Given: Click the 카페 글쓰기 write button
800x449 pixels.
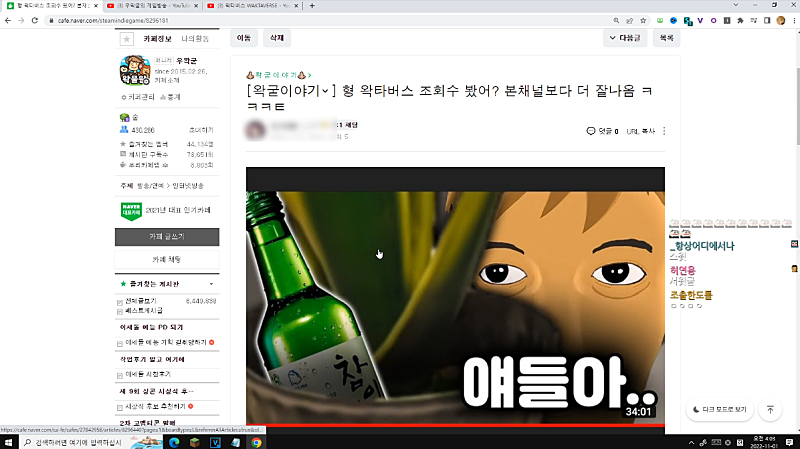Looking at the screenshot, I should click(x=167, y=237).
